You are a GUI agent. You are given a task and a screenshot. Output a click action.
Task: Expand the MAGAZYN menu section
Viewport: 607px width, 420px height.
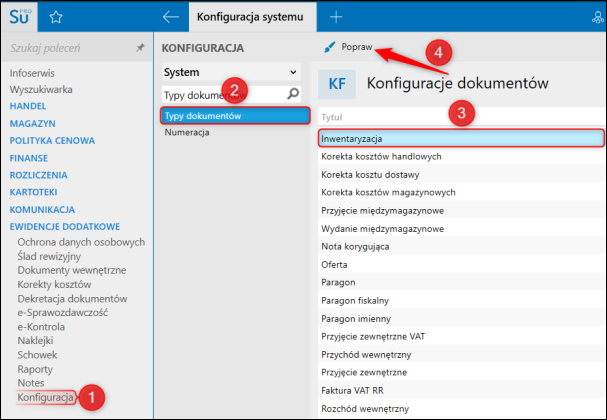(33, 123)
